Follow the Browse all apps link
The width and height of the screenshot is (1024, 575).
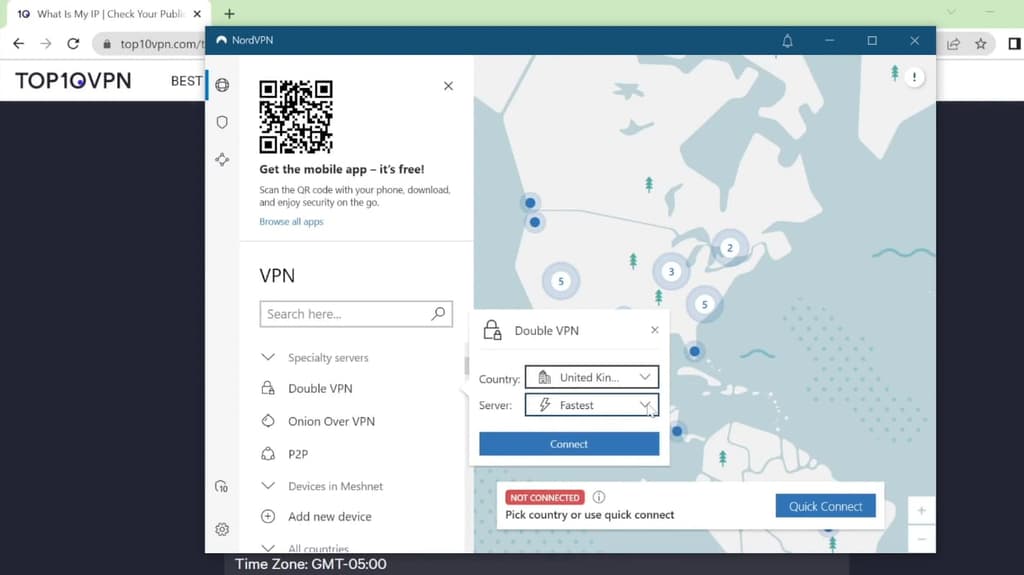(x=291, y=222)
